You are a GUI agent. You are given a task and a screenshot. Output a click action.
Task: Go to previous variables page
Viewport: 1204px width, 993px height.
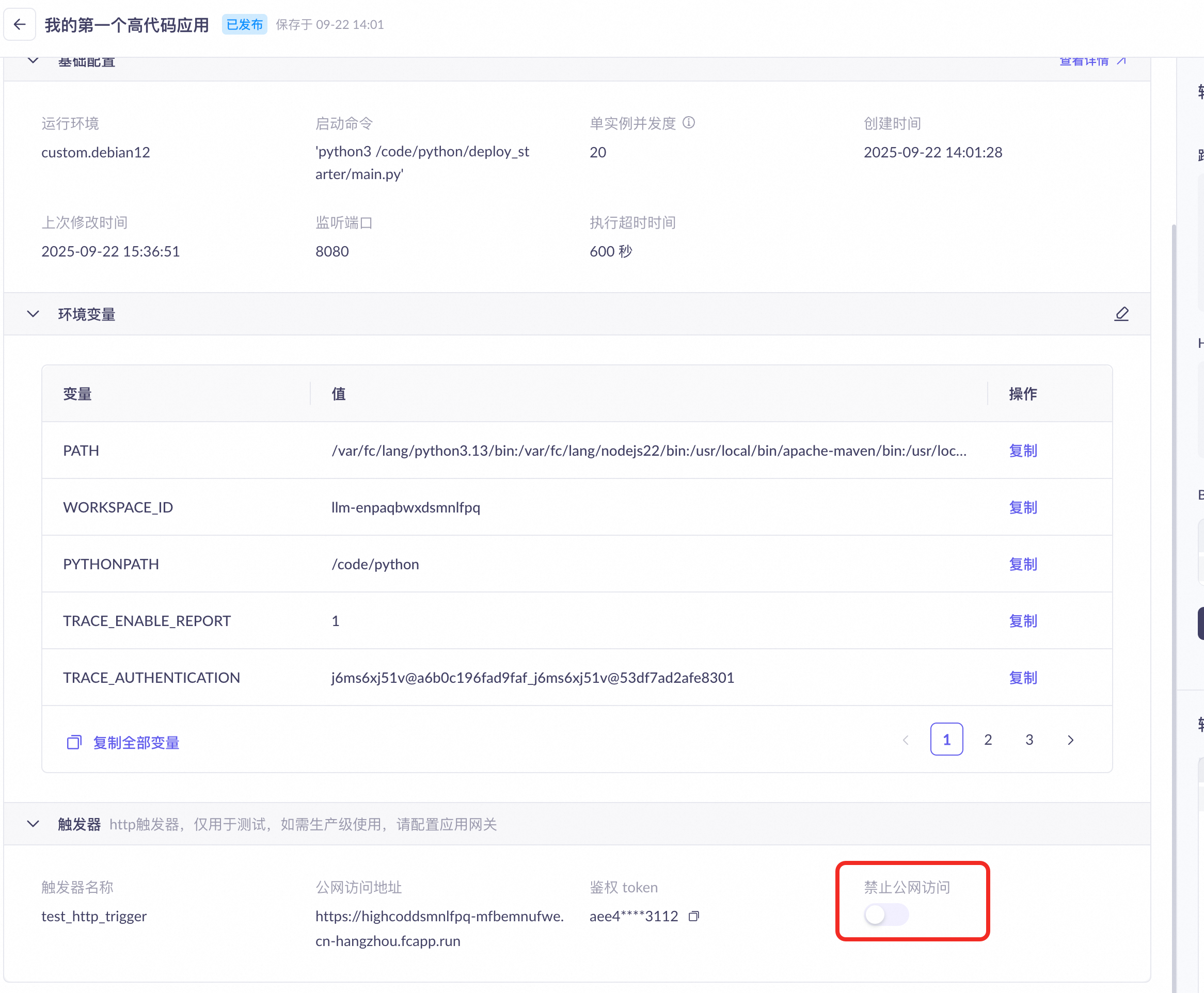coord(905,740)
